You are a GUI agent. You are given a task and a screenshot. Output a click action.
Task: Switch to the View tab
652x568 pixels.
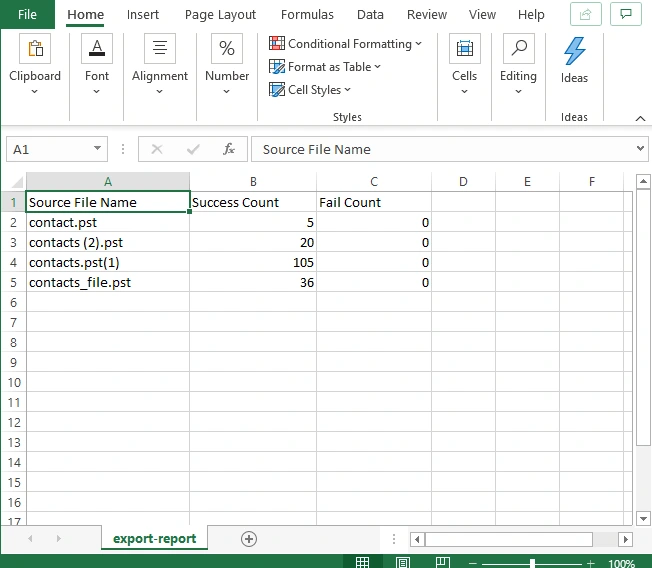(482, 15)
